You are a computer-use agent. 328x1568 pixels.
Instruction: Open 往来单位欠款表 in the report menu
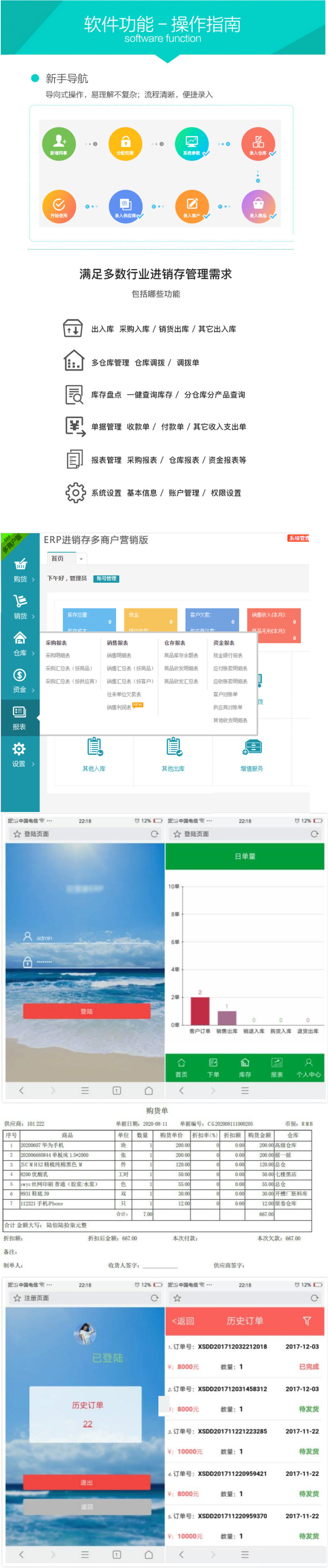(124, 694)
